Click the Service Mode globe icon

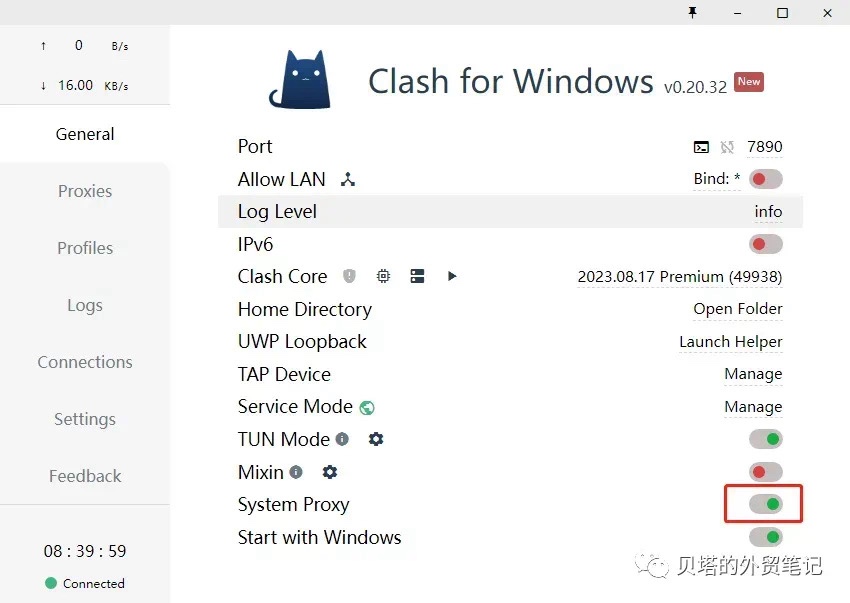(x=367, y=408)
